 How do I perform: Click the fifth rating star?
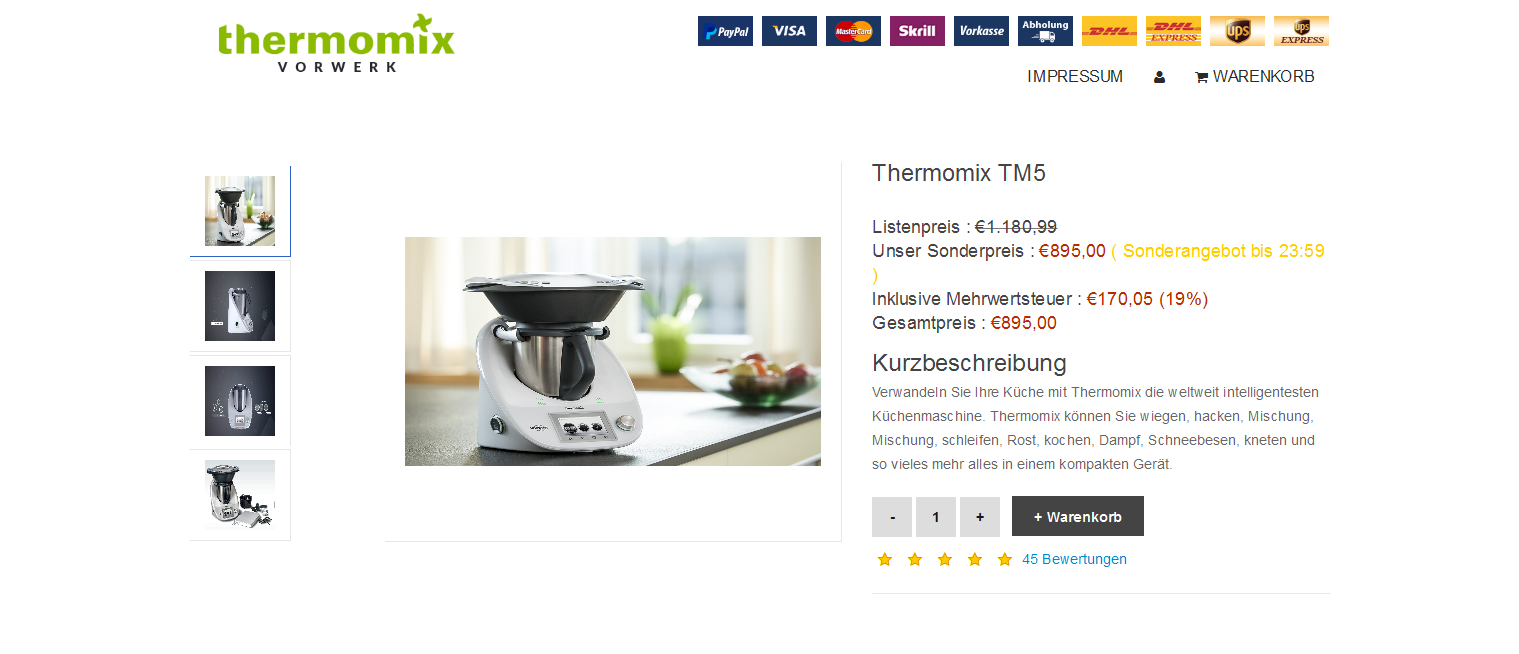[1005, 559]
